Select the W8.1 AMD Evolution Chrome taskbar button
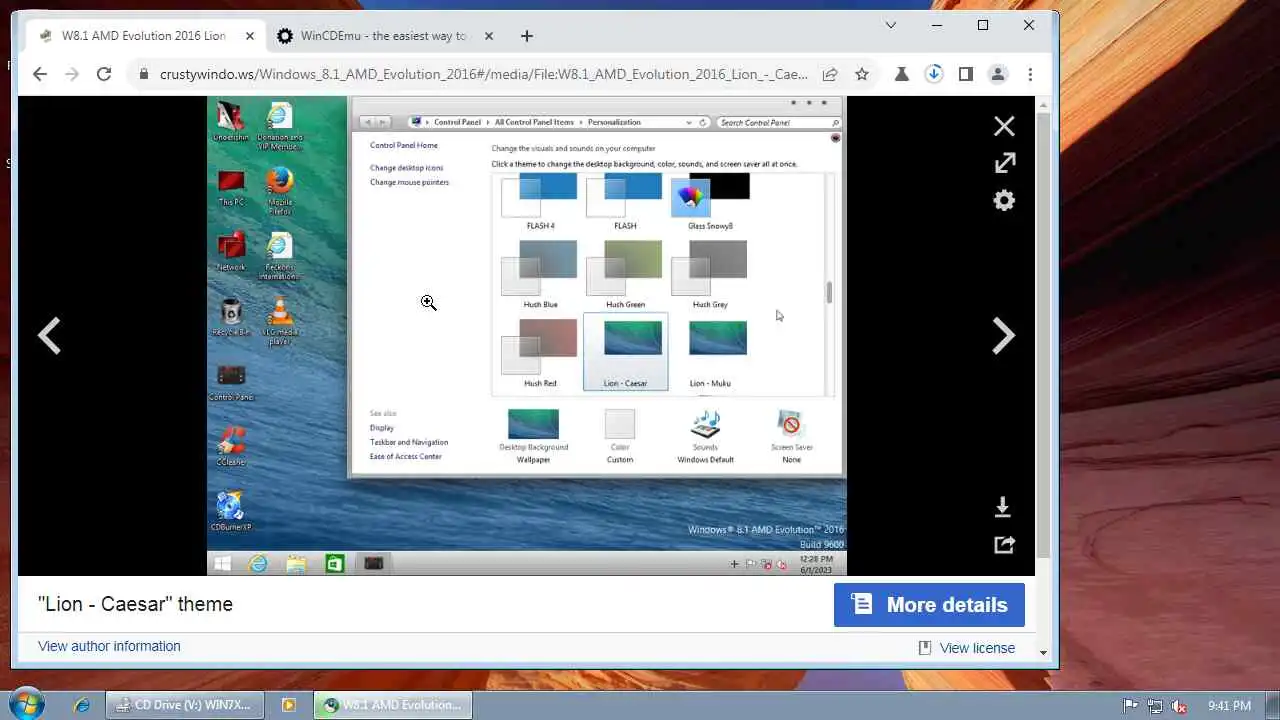 [392, 705]
